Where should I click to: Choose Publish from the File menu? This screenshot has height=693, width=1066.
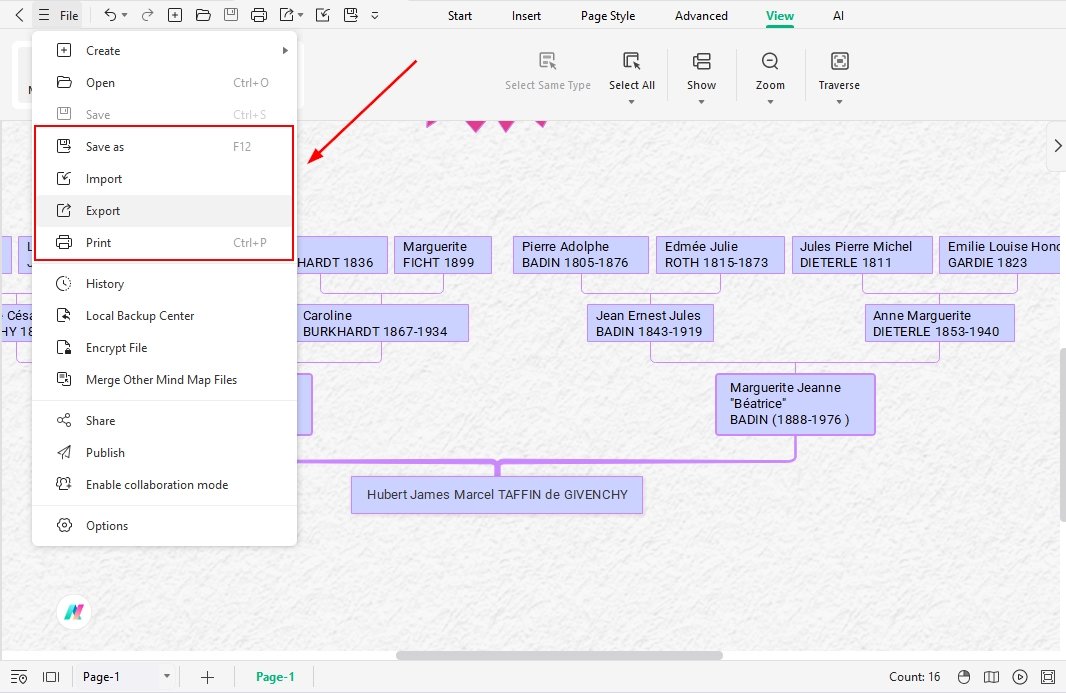click(165, 452)
